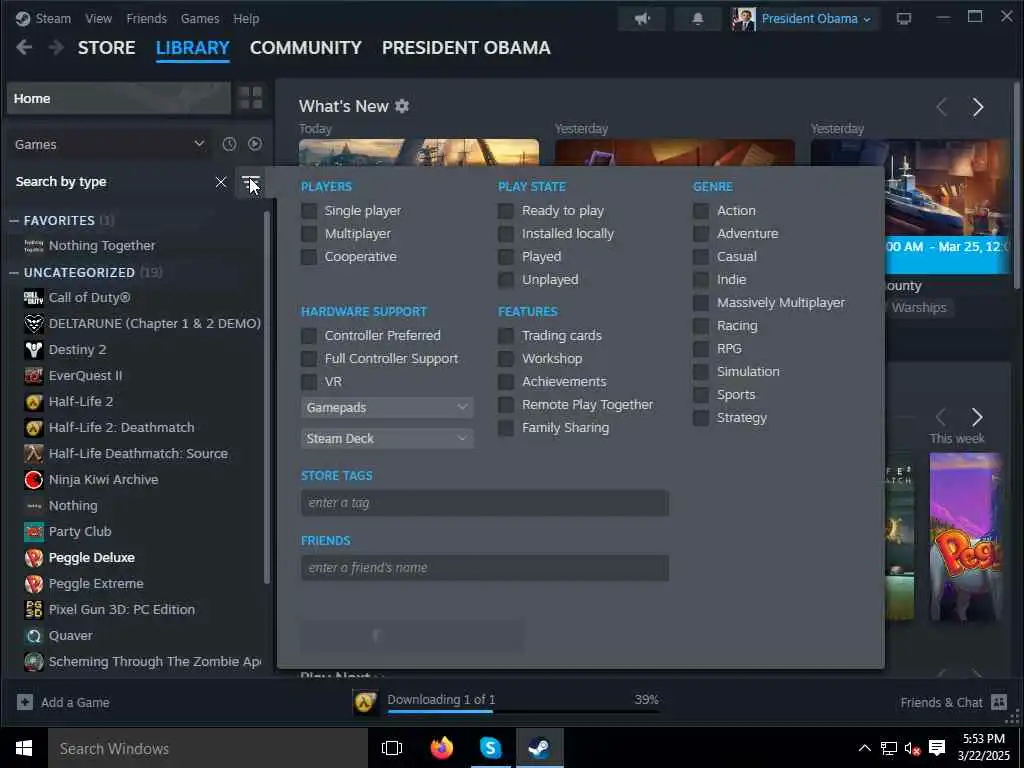Open the PRESIDENT OBAMA profile tab

466,48
